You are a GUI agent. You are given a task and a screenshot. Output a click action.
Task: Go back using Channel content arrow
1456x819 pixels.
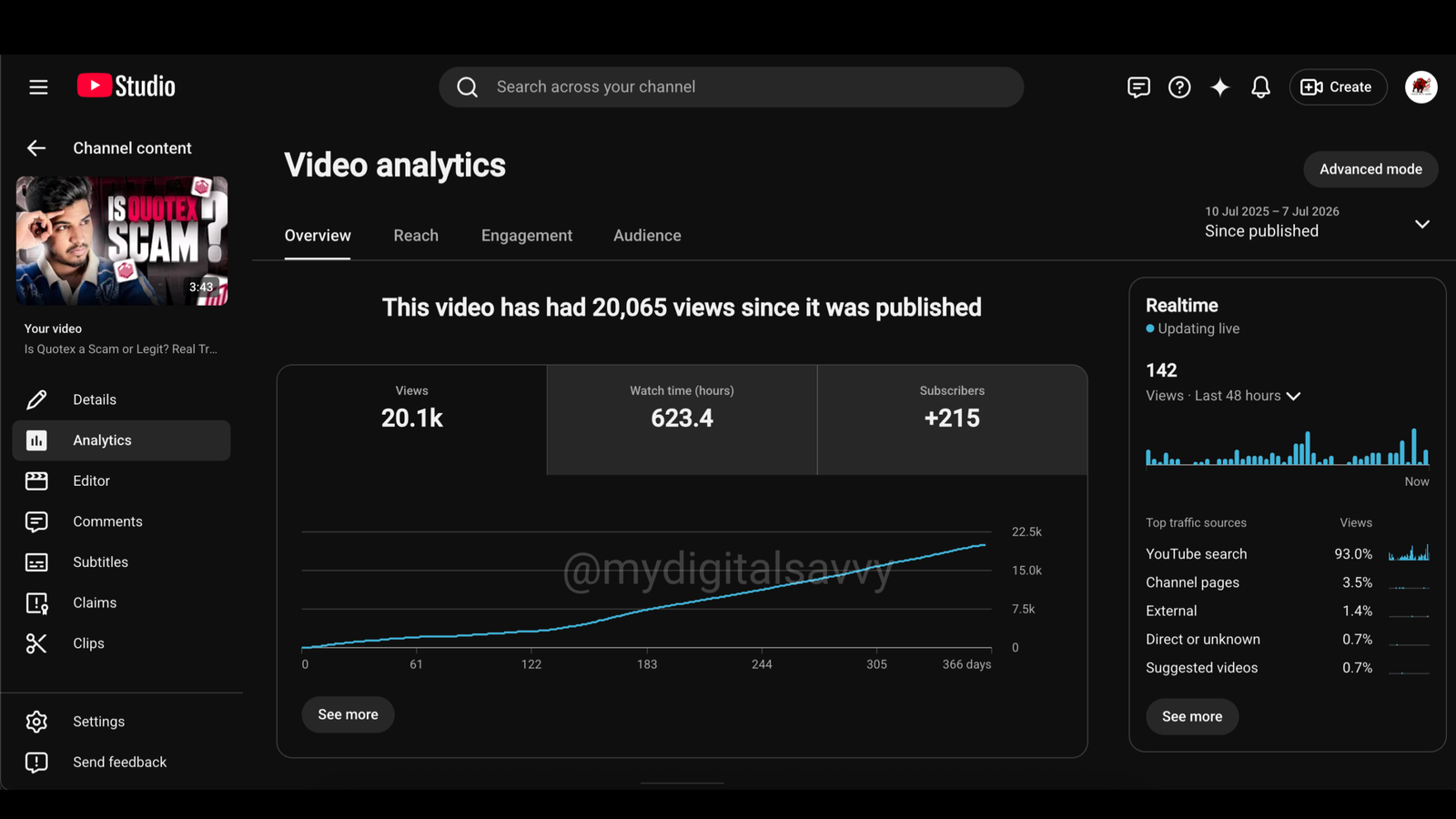(x=36, y=147)
